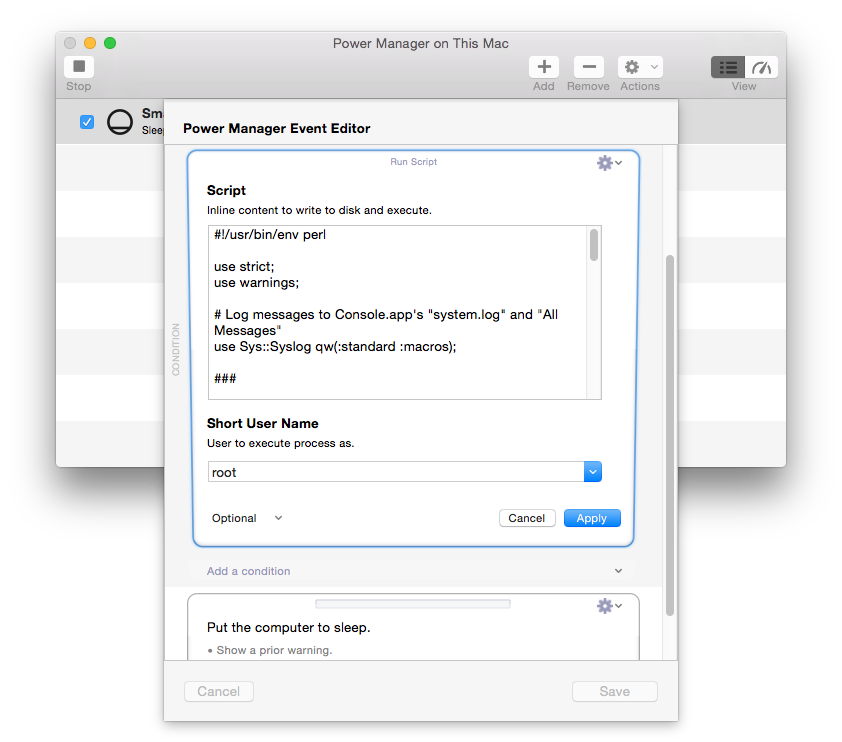Viewport: 842px width, 742px height.
Task: Expand the Optional dropdown
Action: point(247,518)
